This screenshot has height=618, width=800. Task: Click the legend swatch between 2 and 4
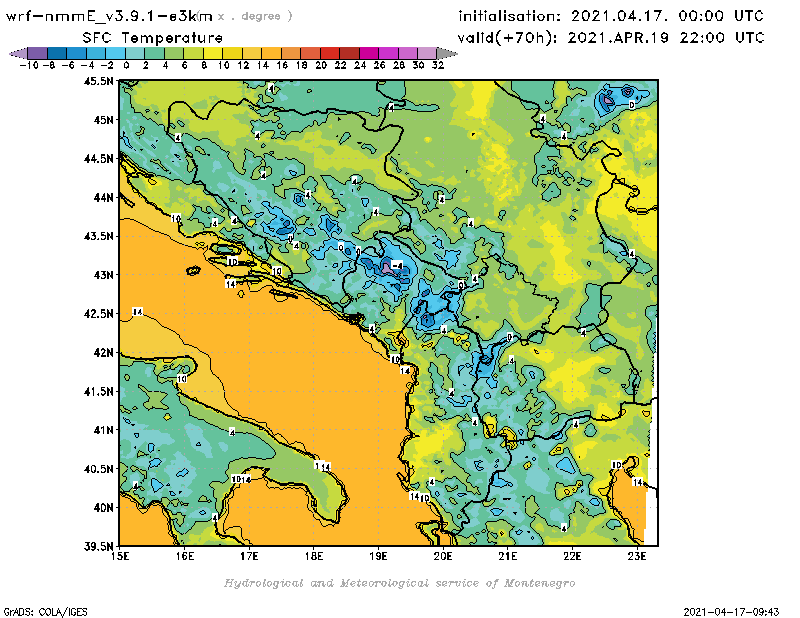tap(154, 53)
